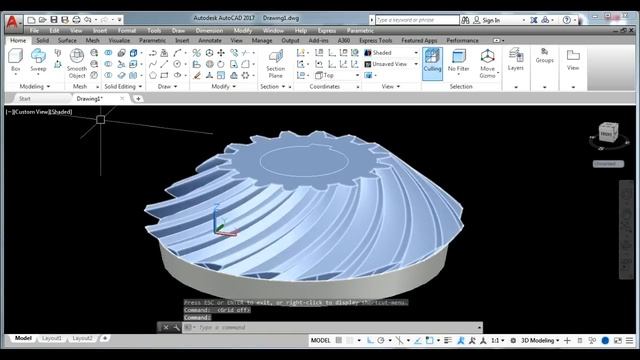
Task: Click the binoculars search icon
Action: pyautogui.click(x=465, y=20)
